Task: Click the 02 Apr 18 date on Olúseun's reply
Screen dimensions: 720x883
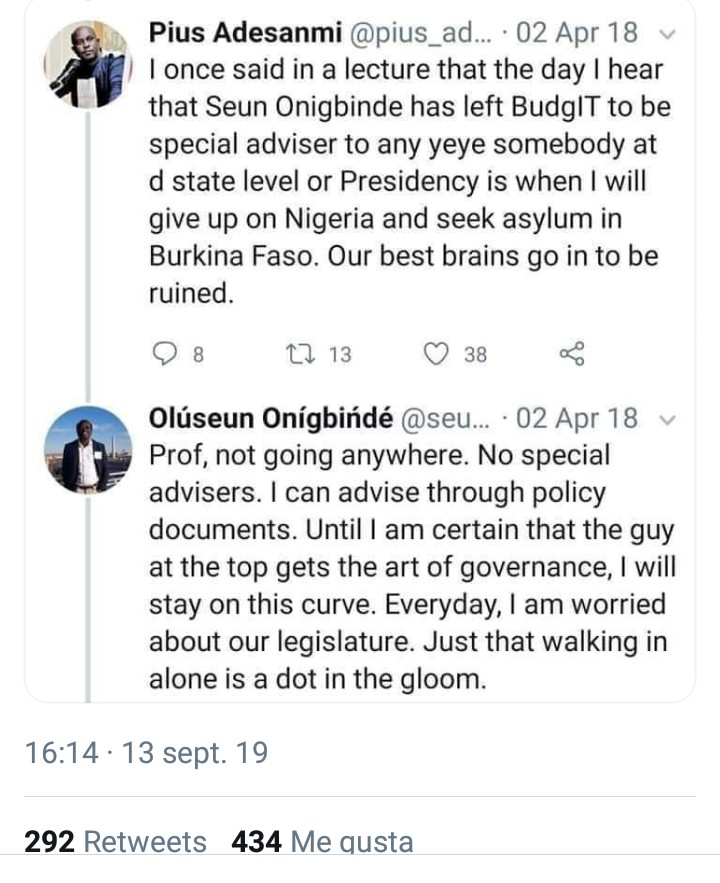Action: click(578, 418)
